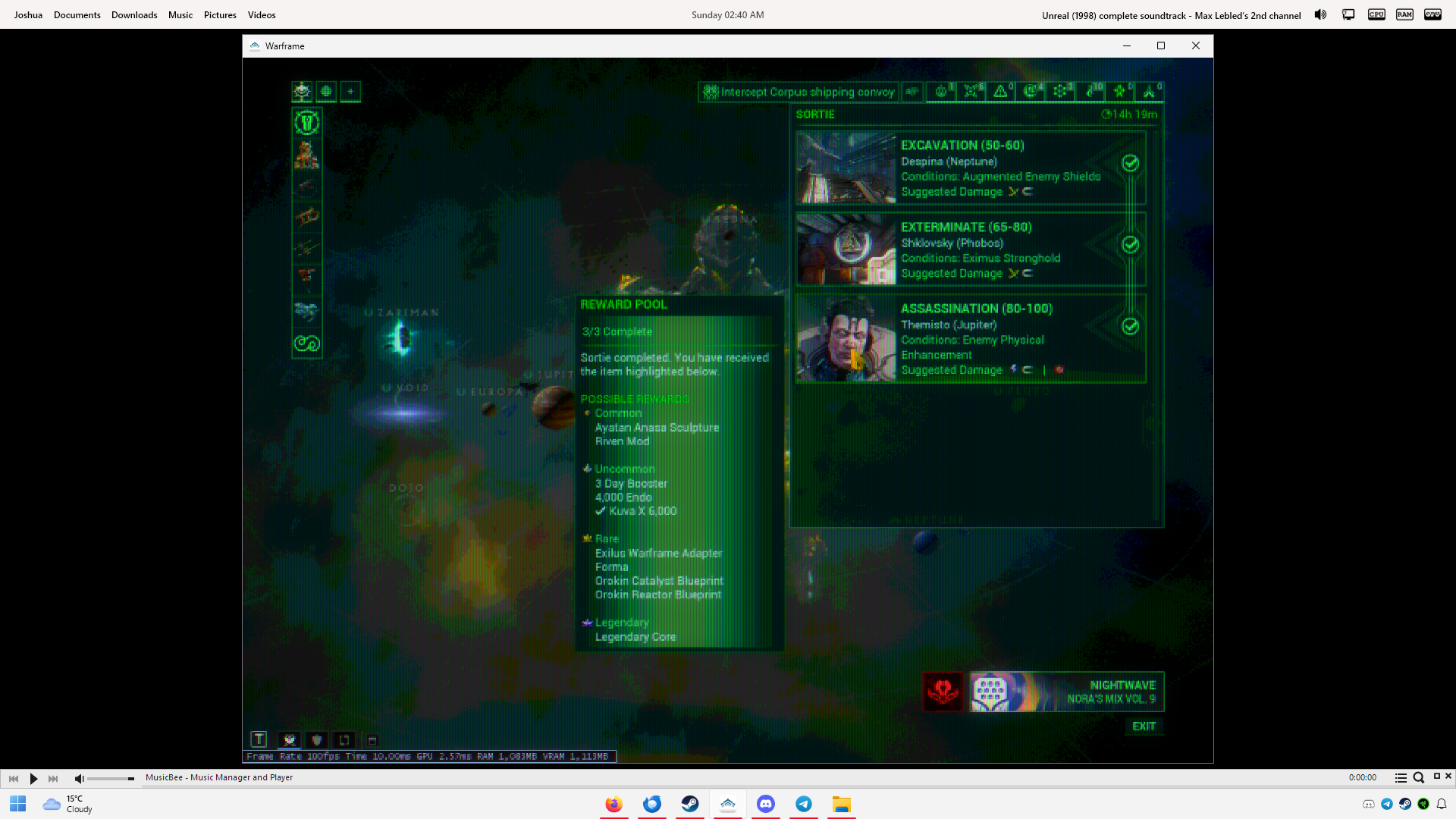
Task: Select the Tenno helmet emblem in left sidebar
Action: click(307, 122)
